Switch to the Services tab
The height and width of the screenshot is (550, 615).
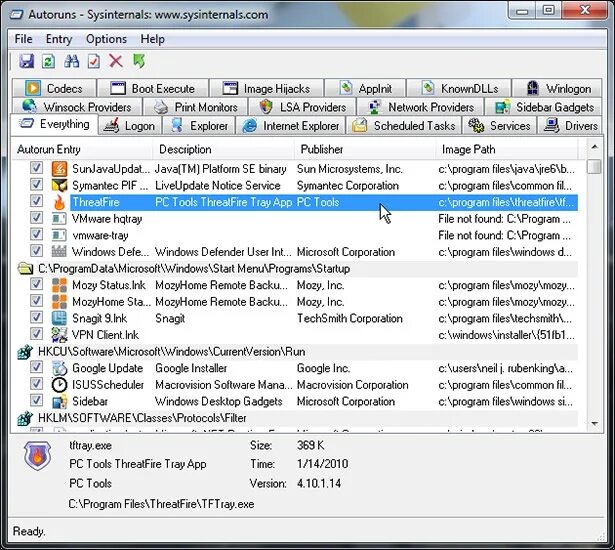point(499,126)
